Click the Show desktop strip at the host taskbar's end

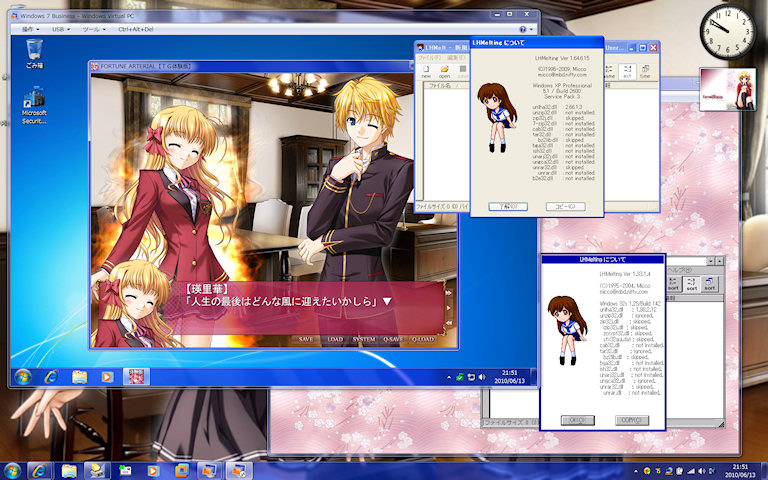765,471
